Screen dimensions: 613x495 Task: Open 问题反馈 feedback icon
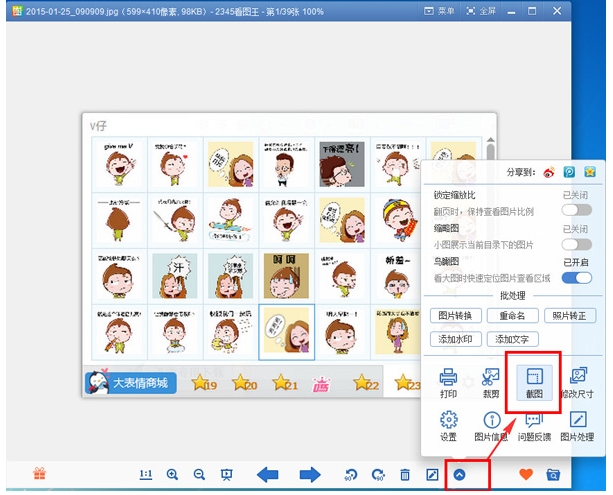[534, 424]
